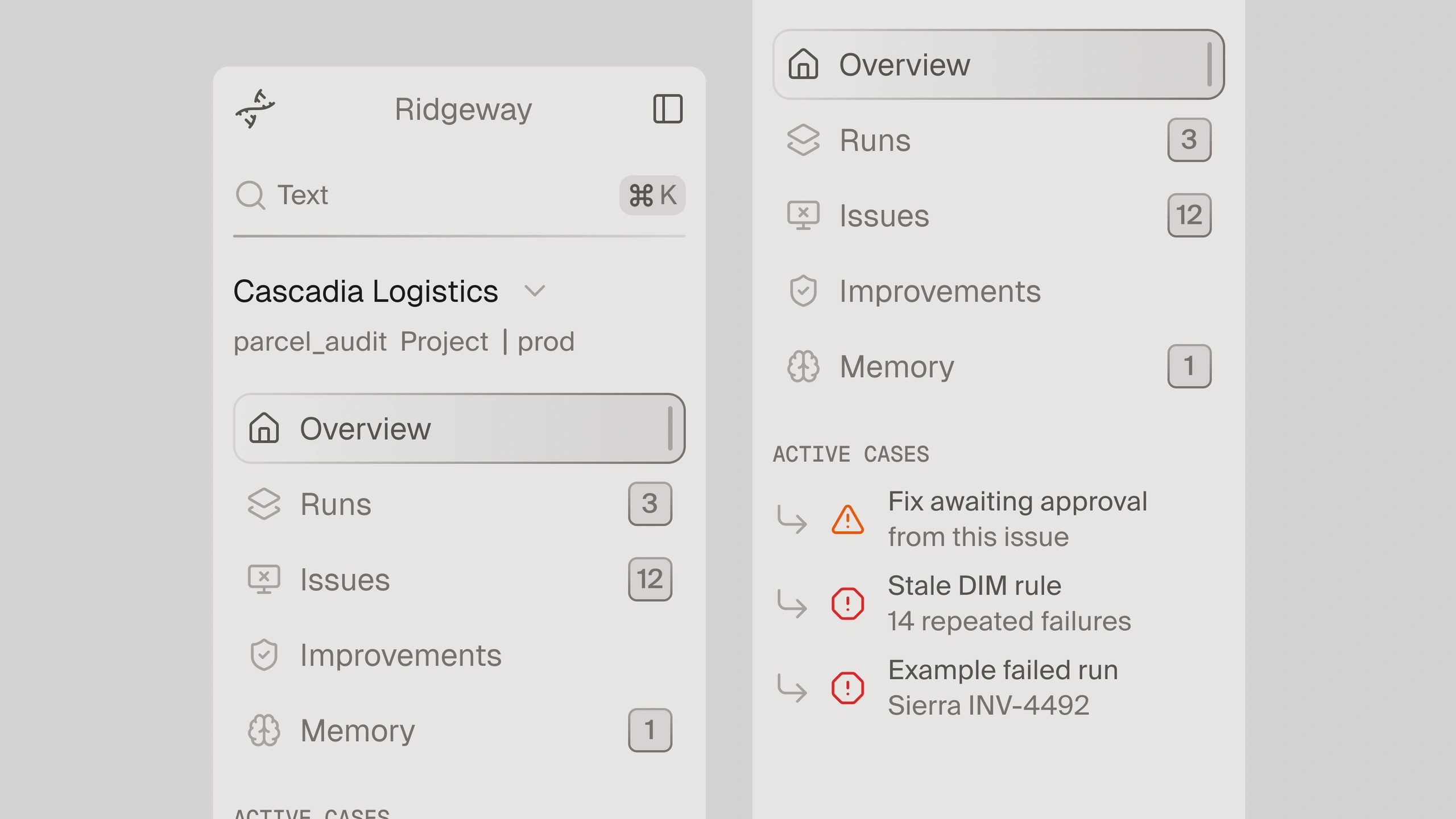The image size is (1456, 819).
Task: Select Overview tab under Cascadia Logistics
Action: (459, 428)
